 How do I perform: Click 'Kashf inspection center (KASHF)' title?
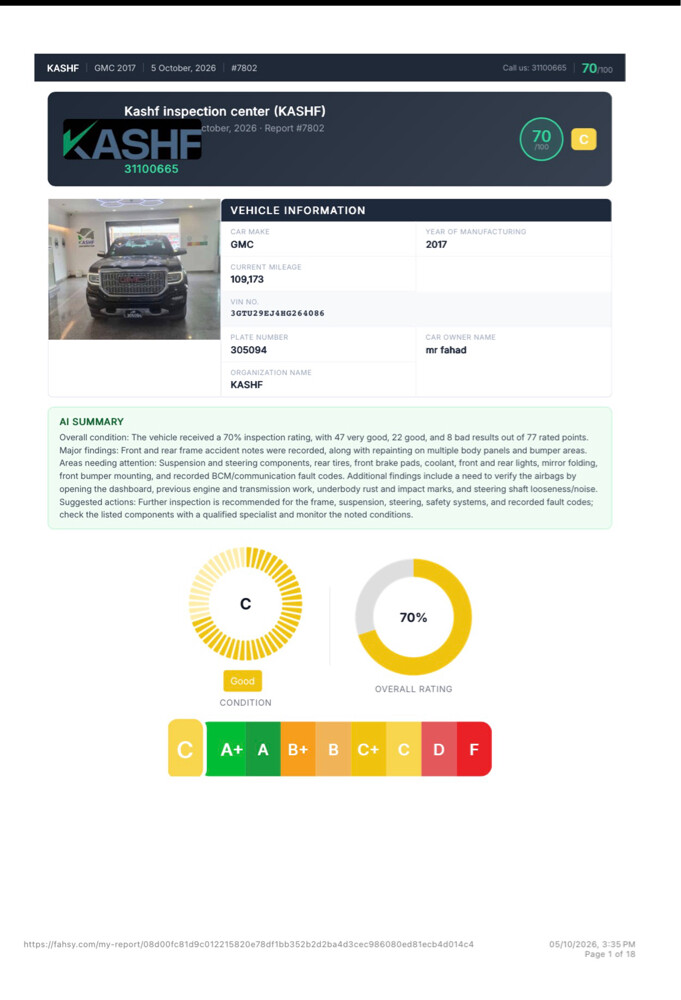point(225,111)
